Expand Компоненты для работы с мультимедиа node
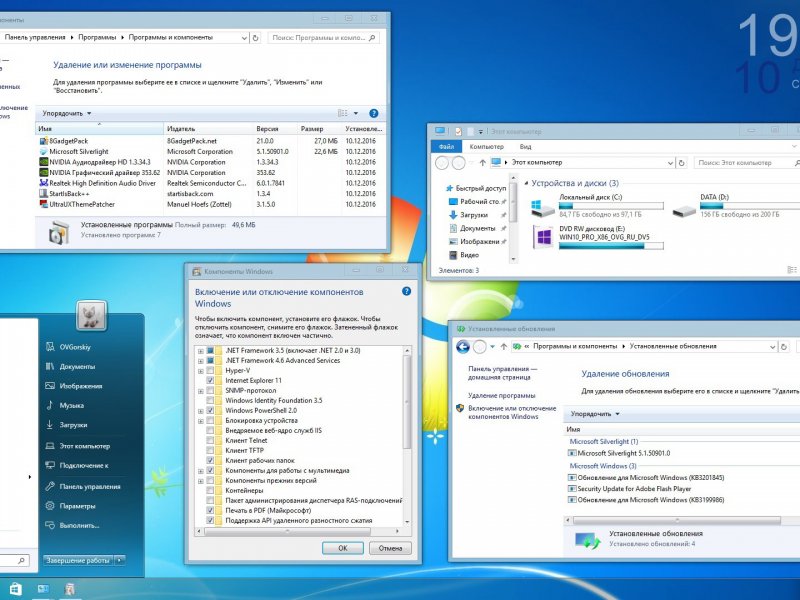 coord(201,471)
